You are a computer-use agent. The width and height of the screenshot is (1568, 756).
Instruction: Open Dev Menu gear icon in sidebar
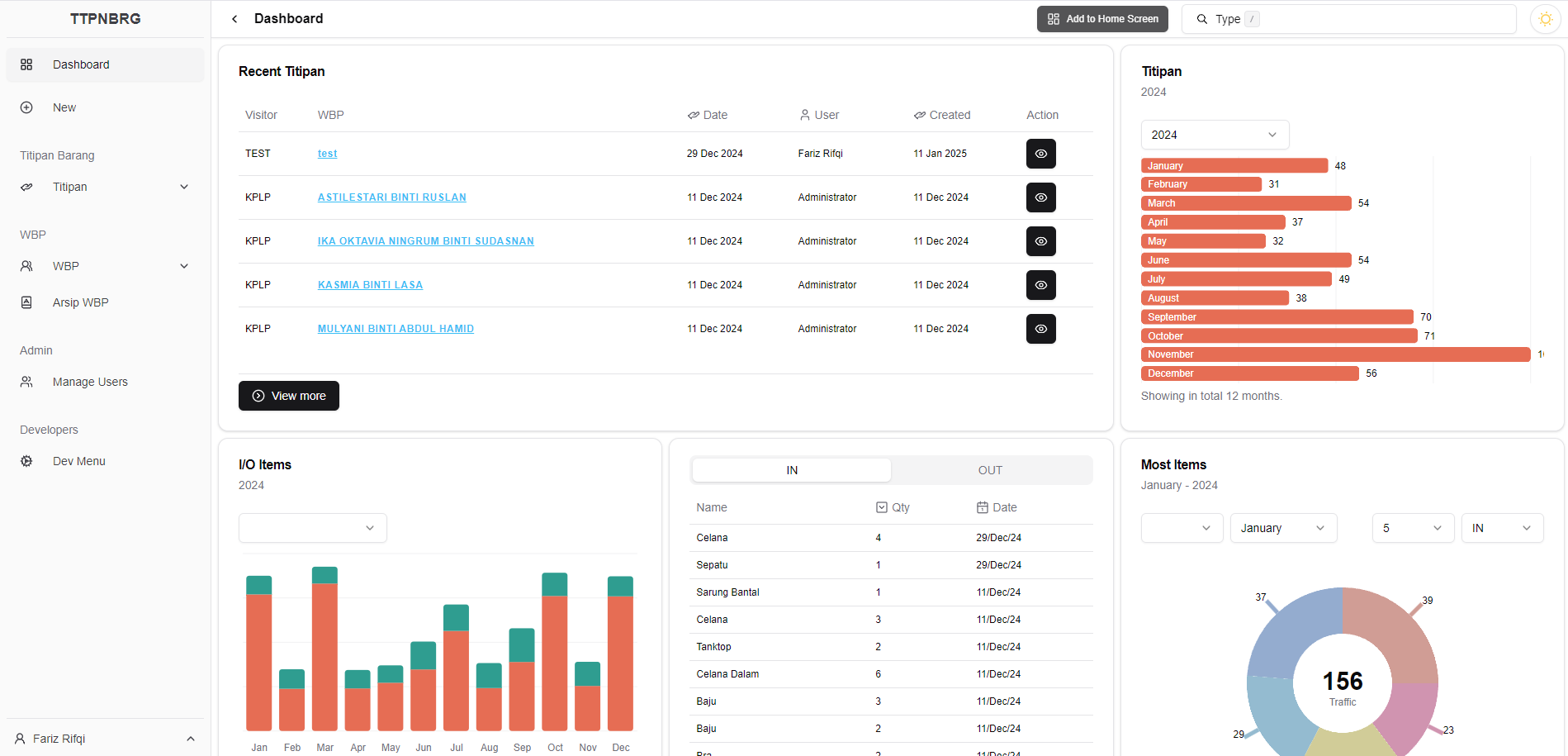click(x=26, y=461)
